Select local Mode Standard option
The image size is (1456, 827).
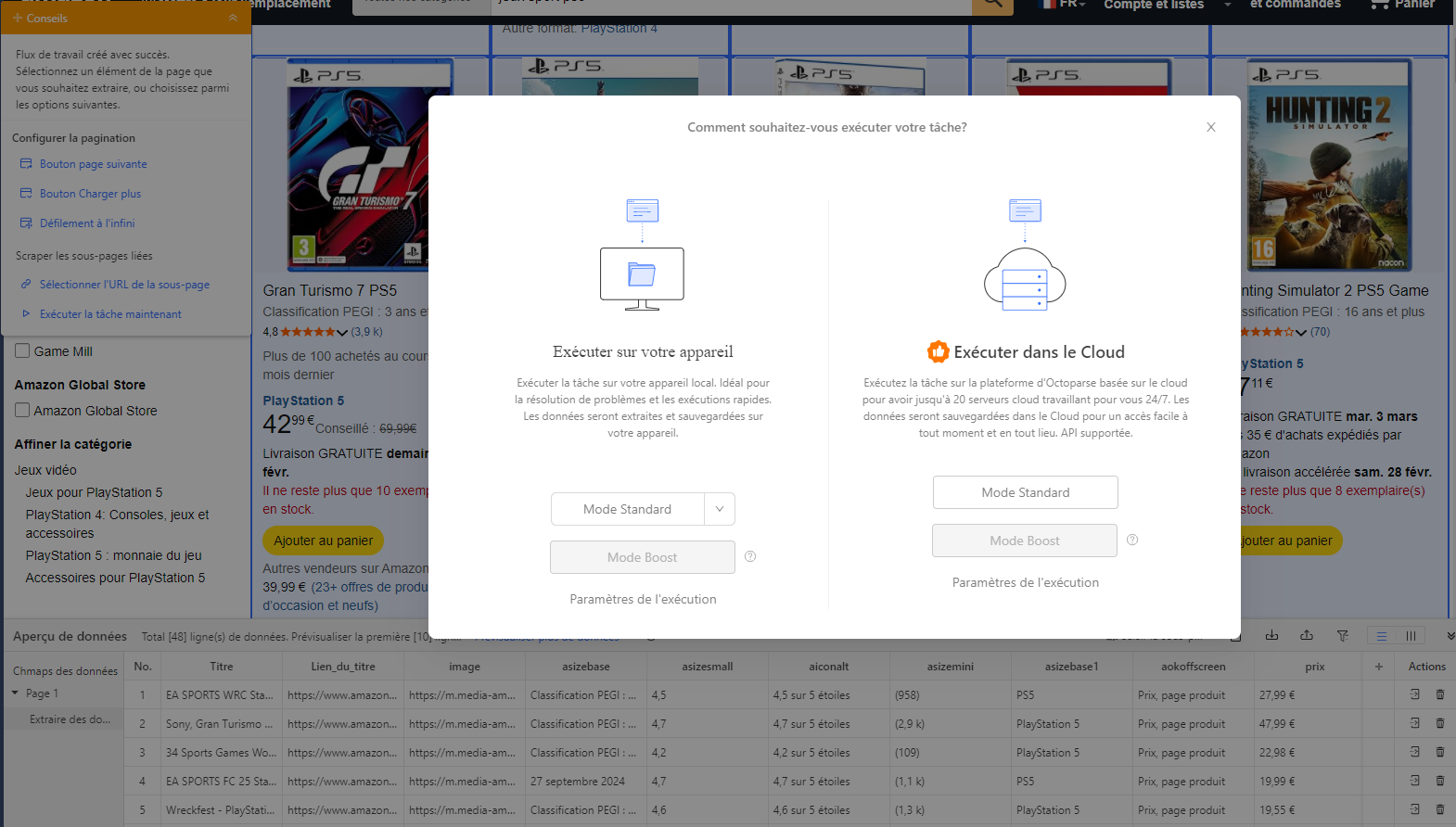tap(628, 509)
